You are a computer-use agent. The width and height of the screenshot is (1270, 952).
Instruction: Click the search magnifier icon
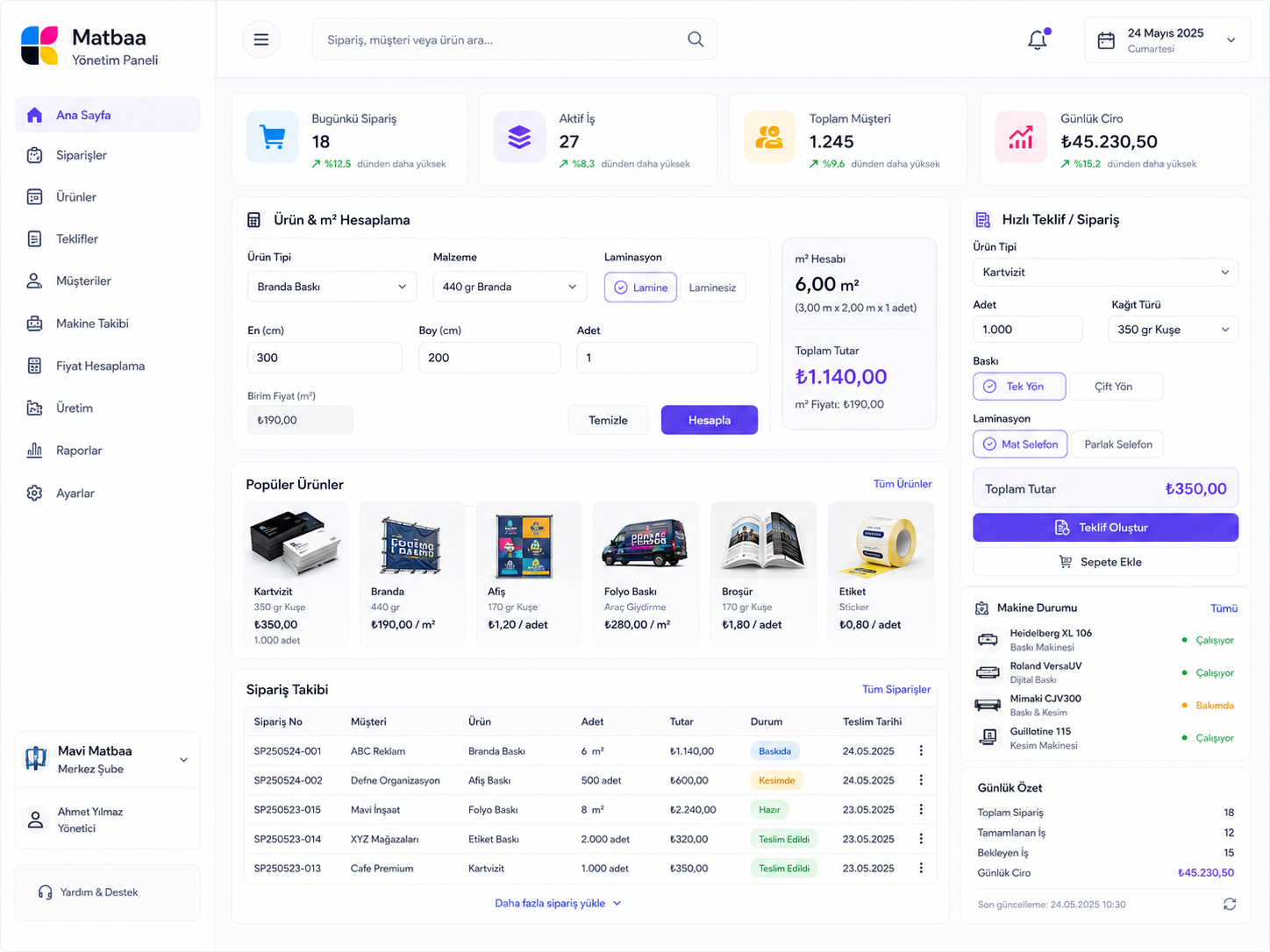696,39
